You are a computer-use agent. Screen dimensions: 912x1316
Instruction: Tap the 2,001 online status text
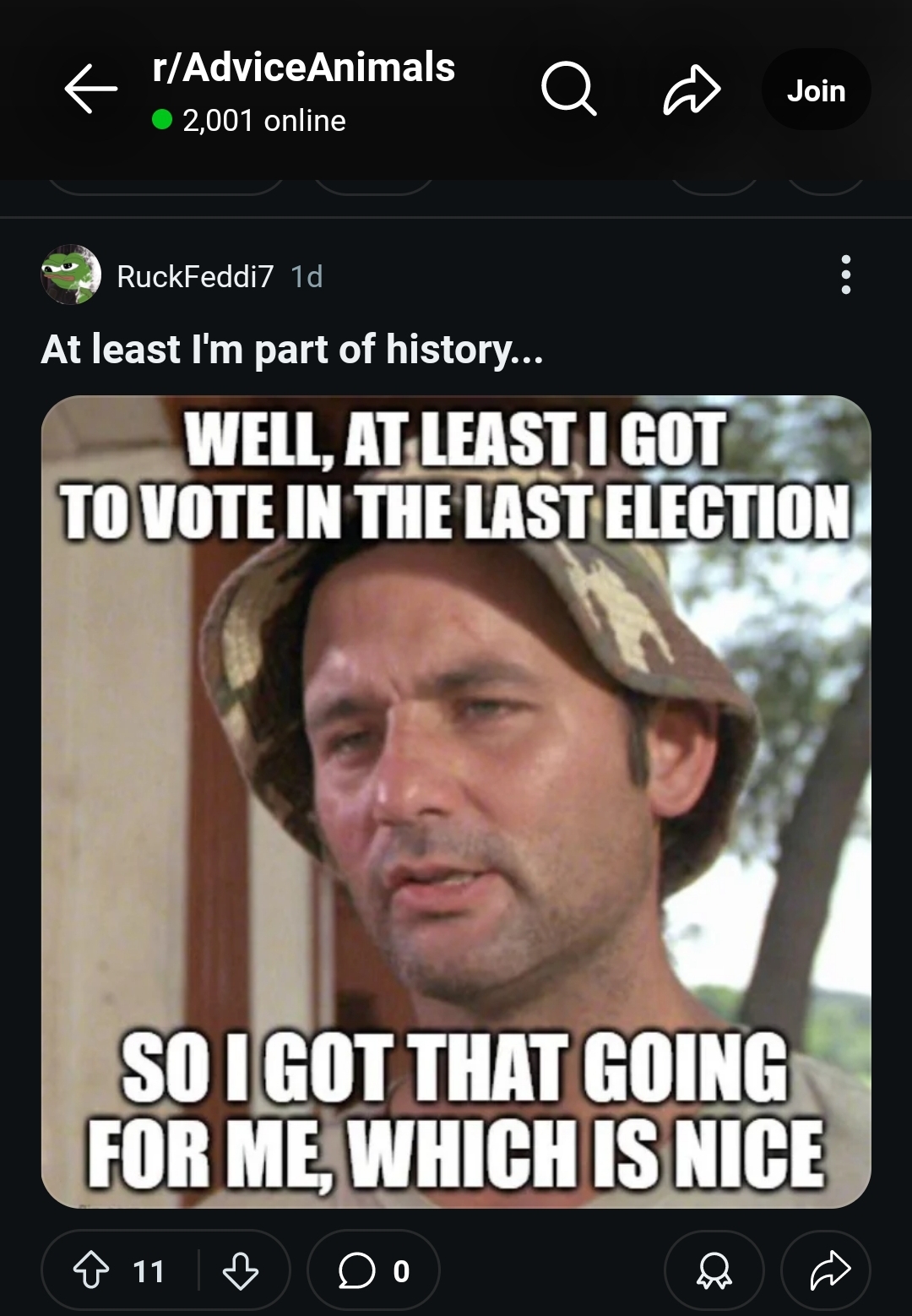[264, 121]
